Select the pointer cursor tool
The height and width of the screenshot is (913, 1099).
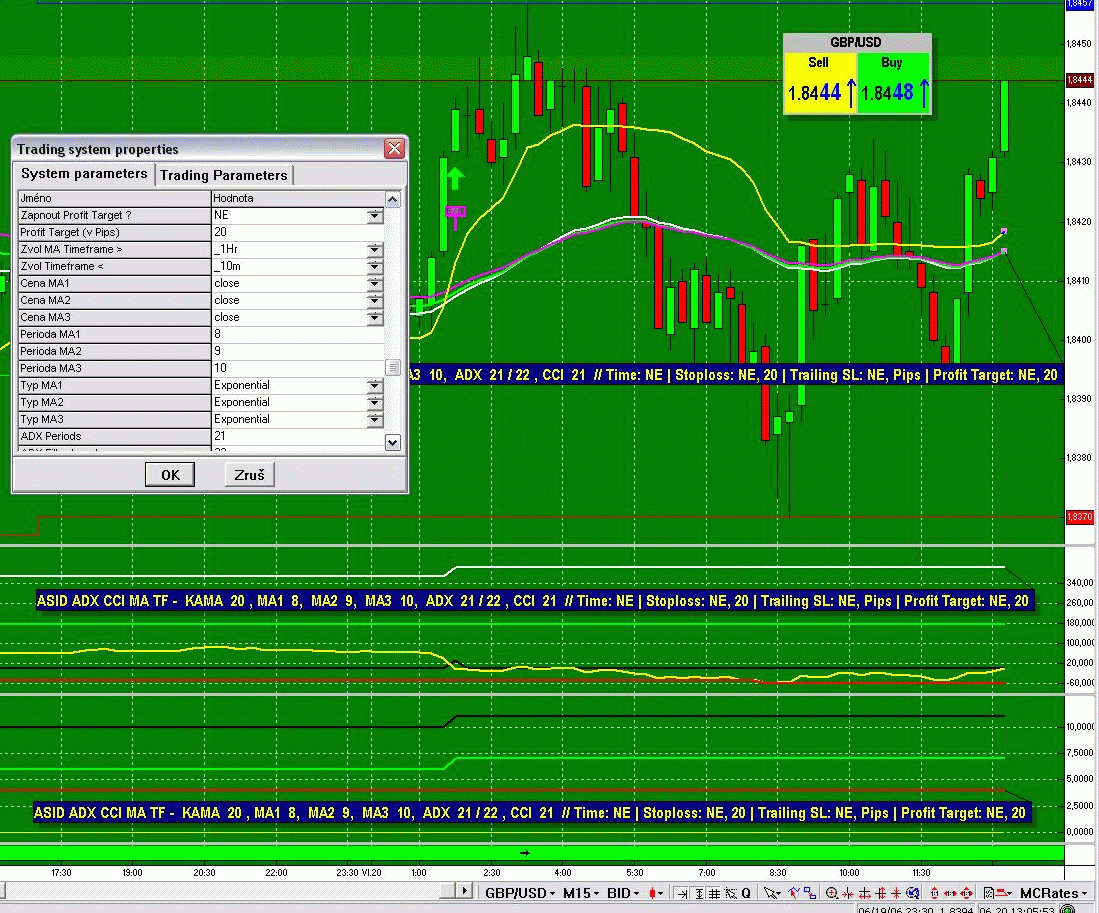[772, 893]
